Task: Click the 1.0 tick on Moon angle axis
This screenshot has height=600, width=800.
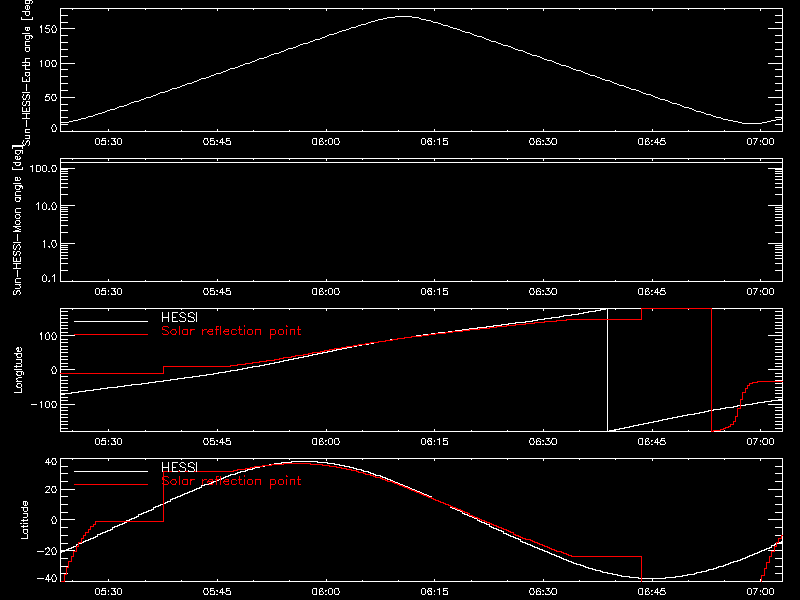Action: [49, 244]
